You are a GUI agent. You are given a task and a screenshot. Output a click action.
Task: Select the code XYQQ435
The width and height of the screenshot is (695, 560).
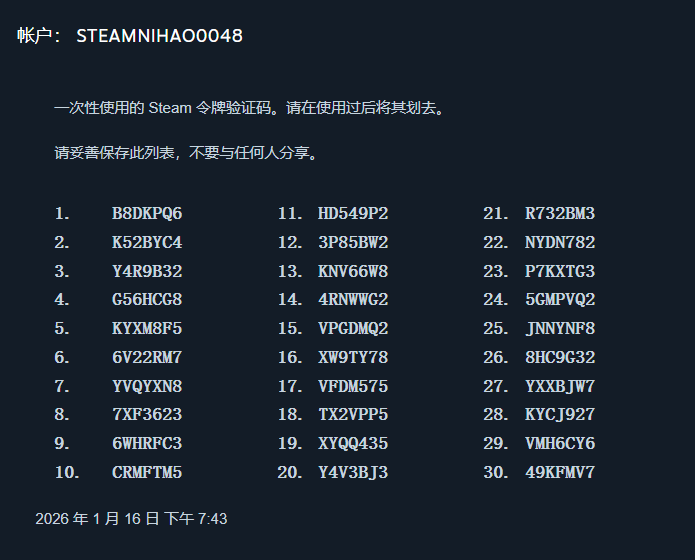(x=353, y=444)
